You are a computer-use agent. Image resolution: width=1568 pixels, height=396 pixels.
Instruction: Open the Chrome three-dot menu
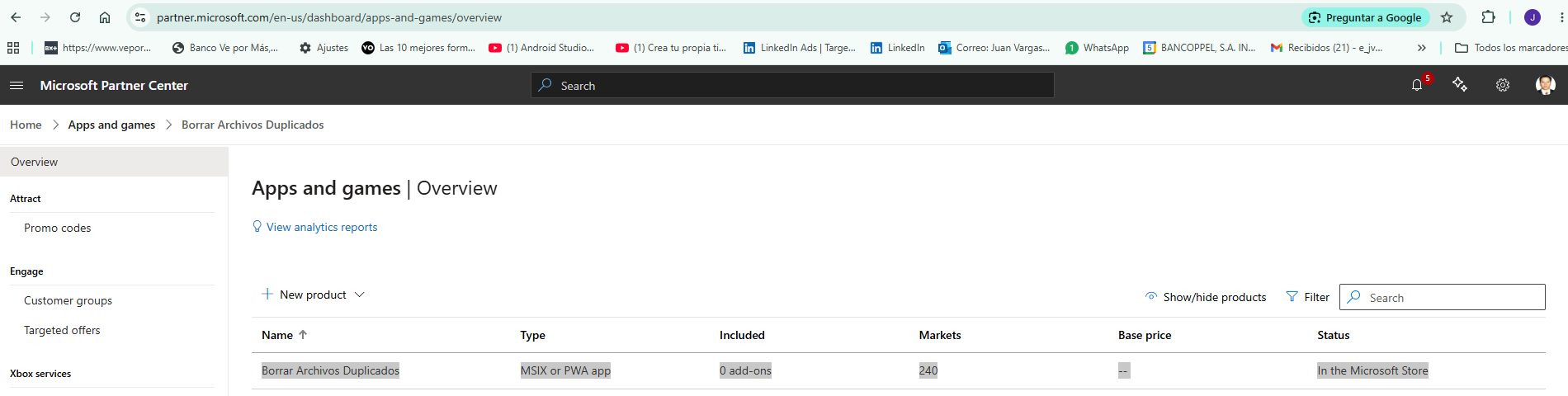(1562, 17)
